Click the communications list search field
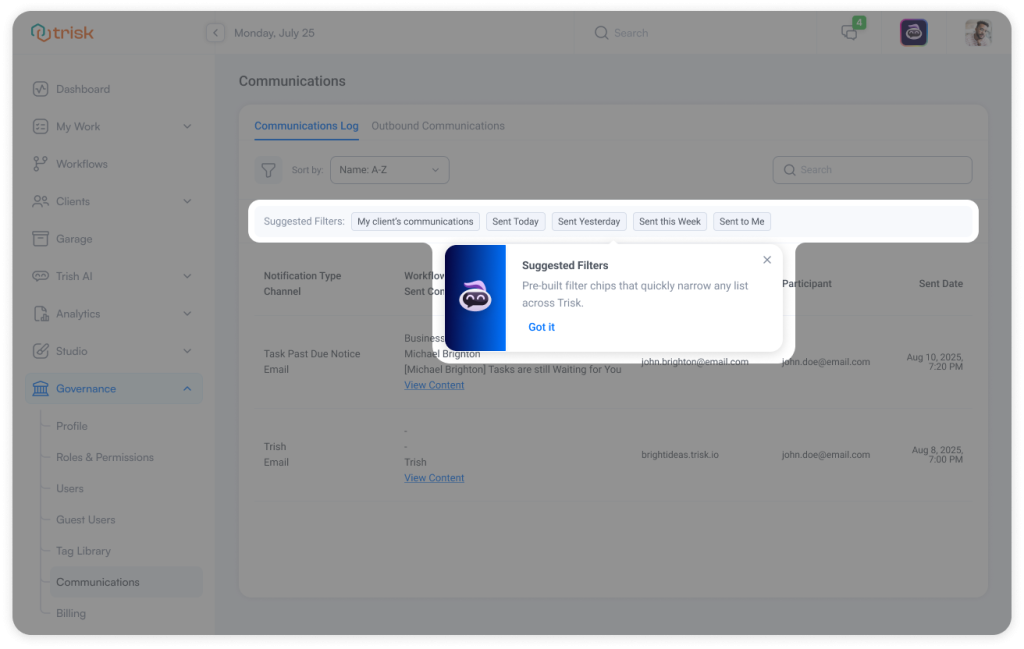The height and width of the screenshot is (649, 1024). coord(872,170)
